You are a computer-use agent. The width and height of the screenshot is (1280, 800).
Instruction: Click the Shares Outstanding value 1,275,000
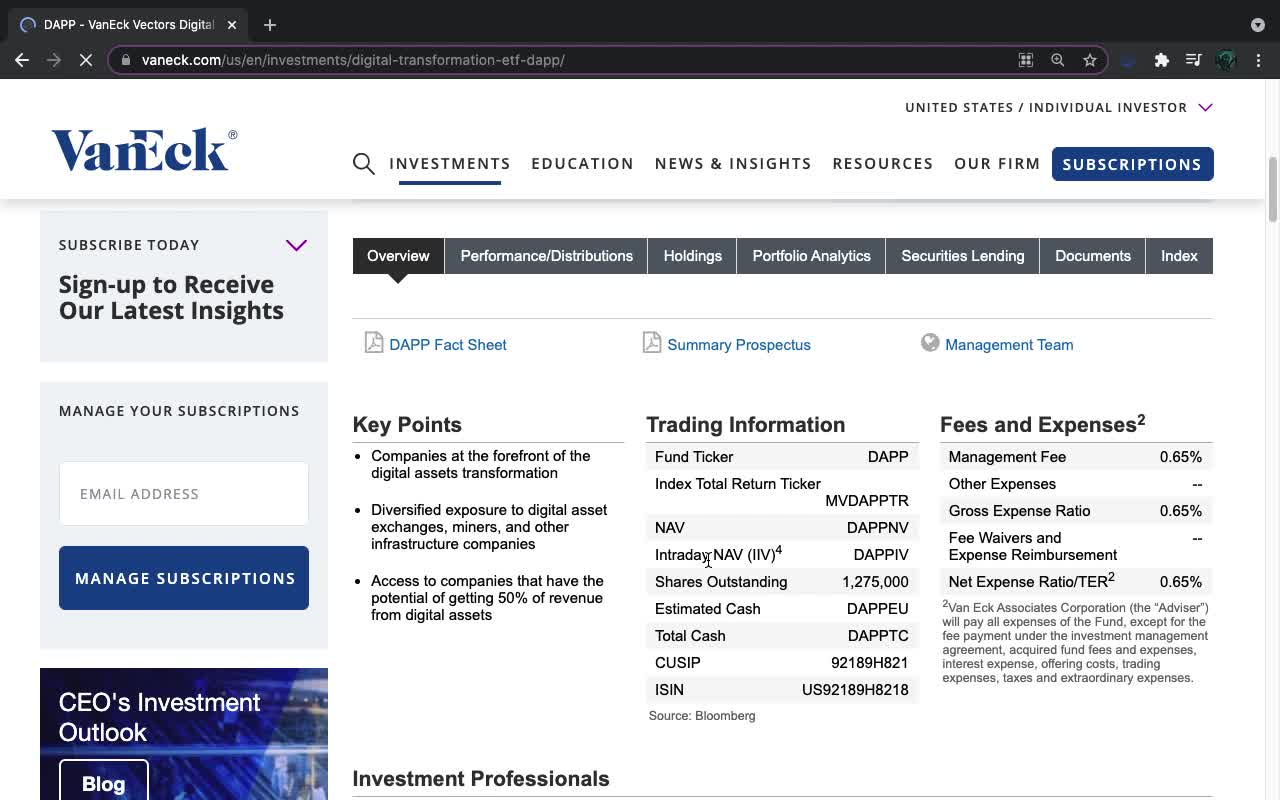click(875, 582)
